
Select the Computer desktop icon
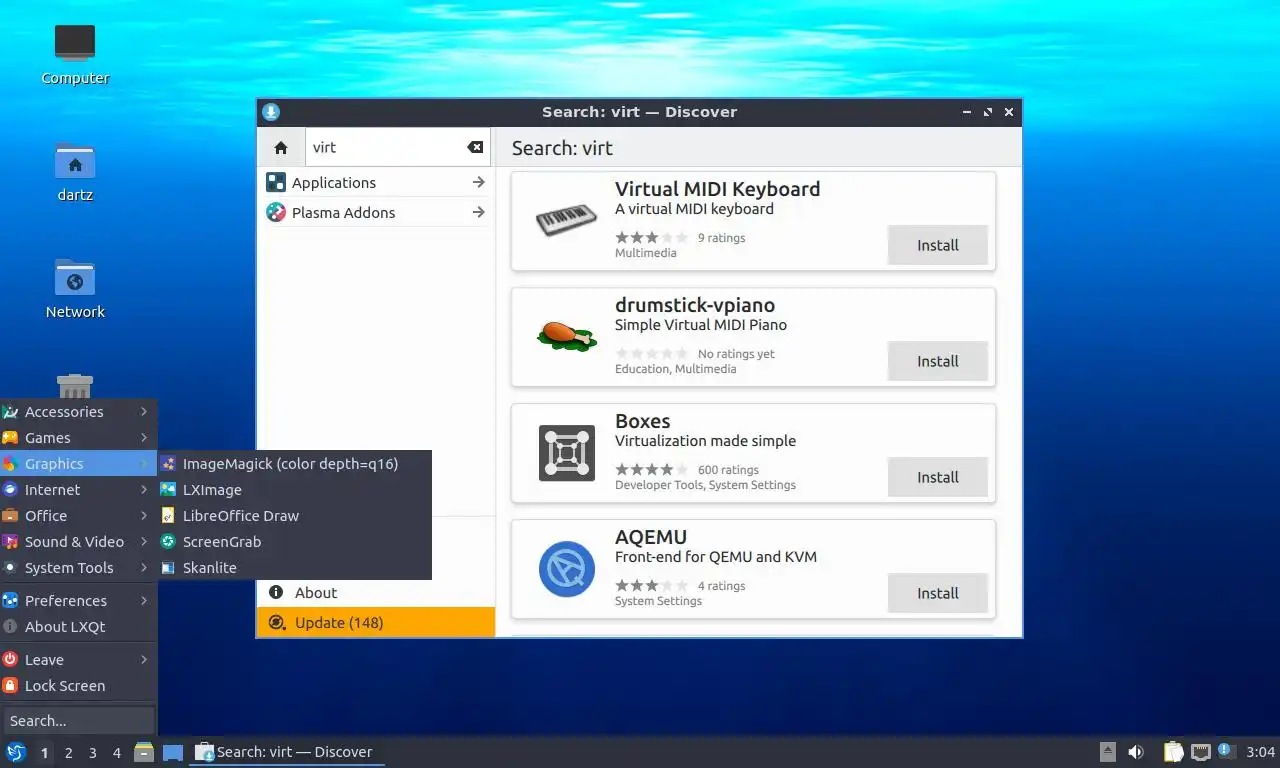point(75,54)
